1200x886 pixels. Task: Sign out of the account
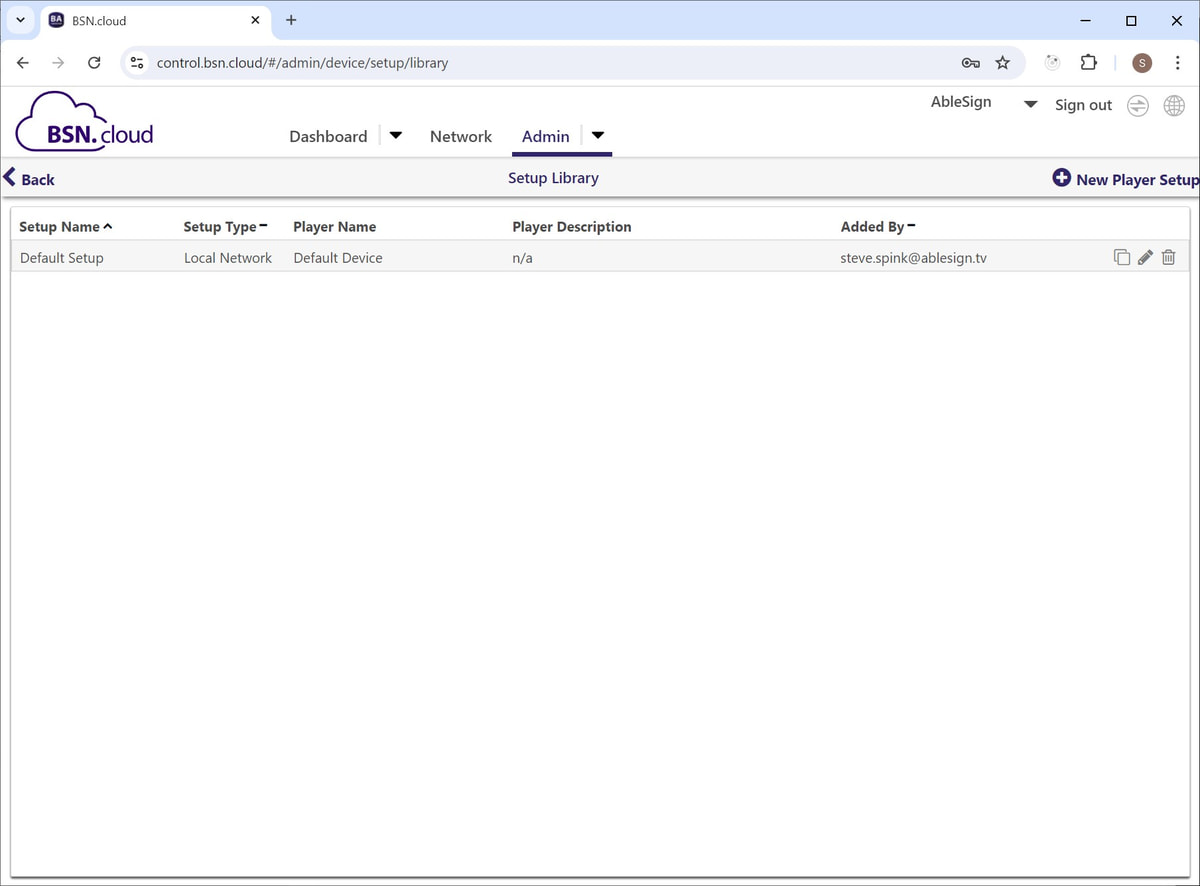coord(1083,104)
